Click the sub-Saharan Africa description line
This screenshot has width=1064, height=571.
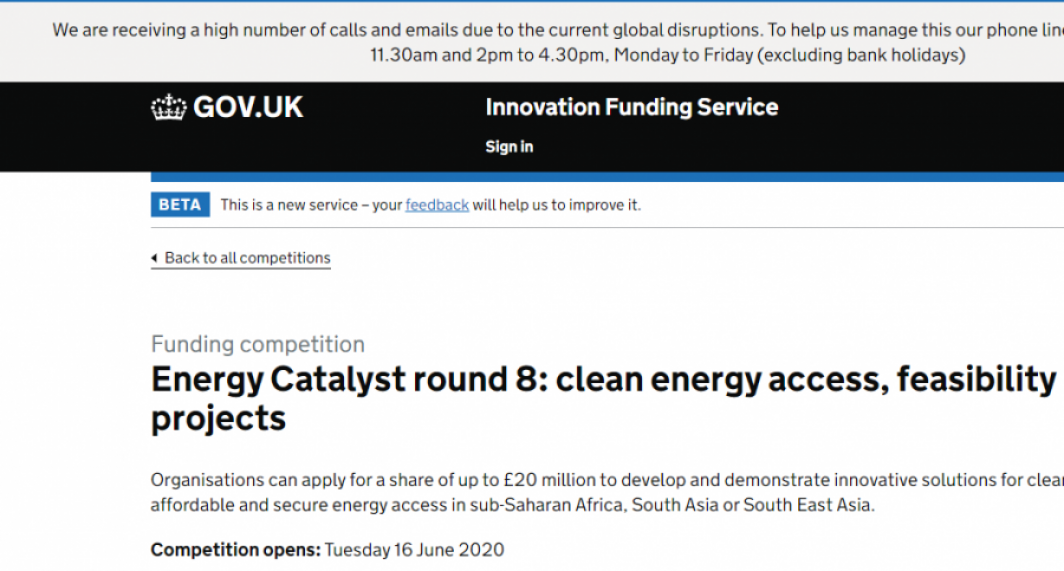tap(512, 505)
